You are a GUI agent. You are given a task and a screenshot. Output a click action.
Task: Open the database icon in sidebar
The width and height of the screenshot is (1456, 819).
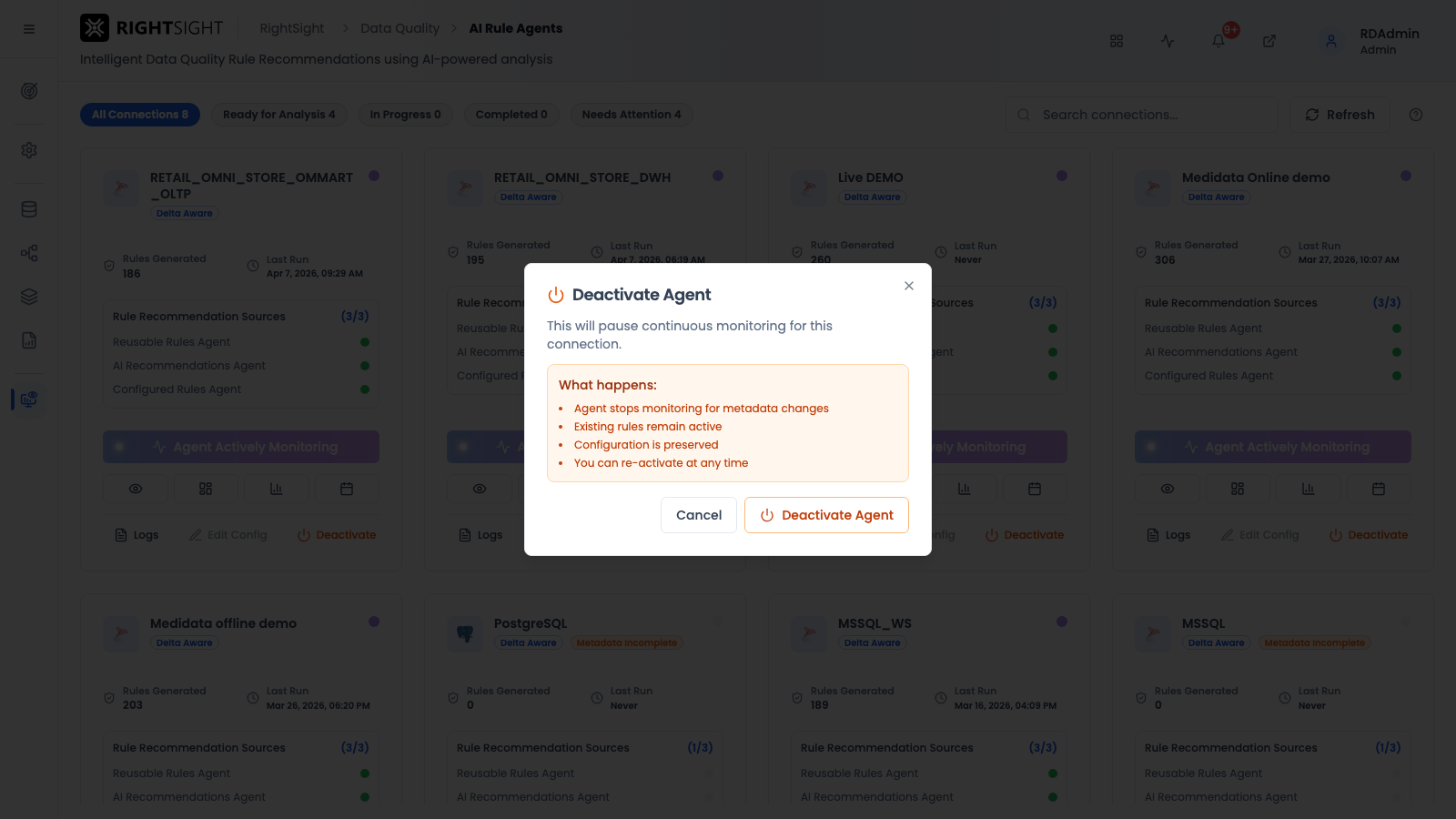29,209
